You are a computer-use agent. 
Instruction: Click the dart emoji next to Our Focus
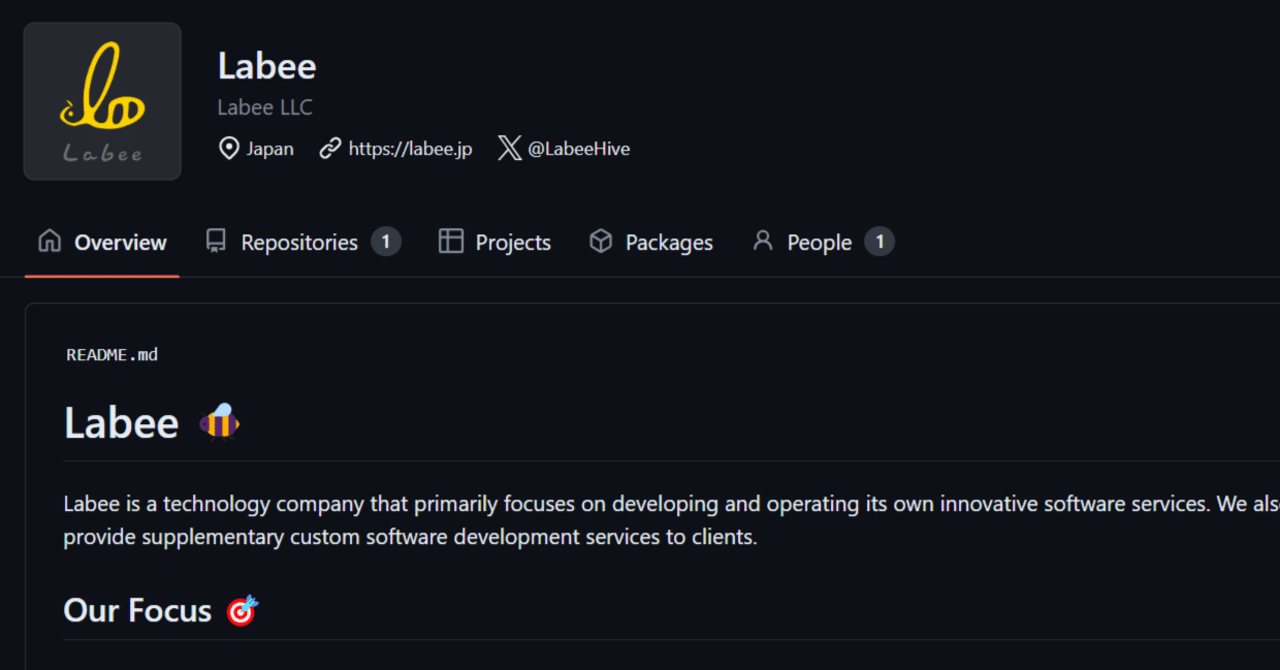point(242,610)
